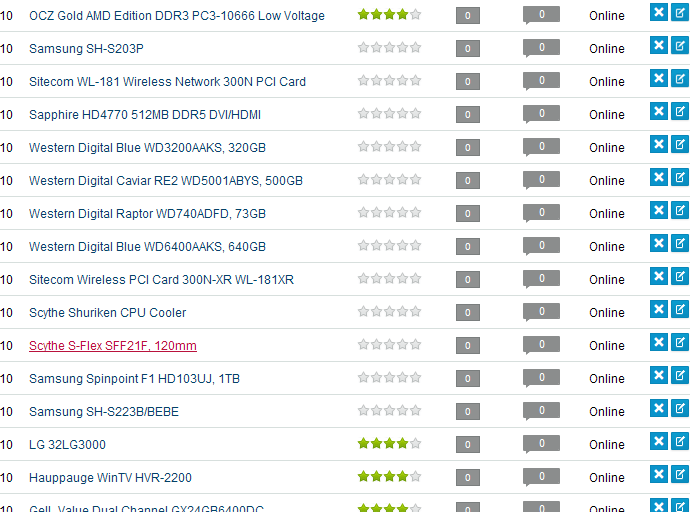The image size is (693, 512).
Task: Delete the OCZ Gold AMD Edition row
Action: [x=659, y=12]
